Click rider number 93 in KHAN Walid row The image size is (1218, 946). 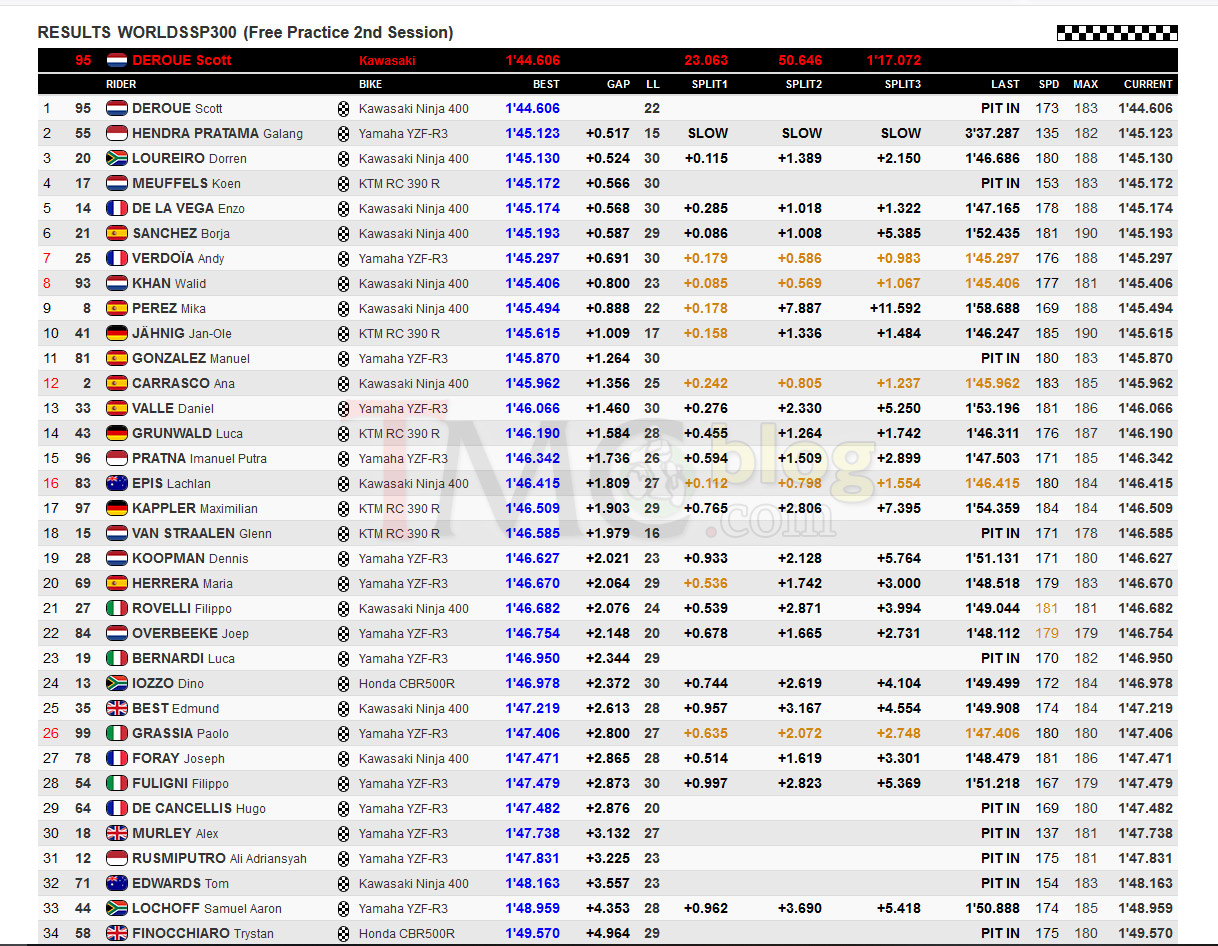[83, 283]
